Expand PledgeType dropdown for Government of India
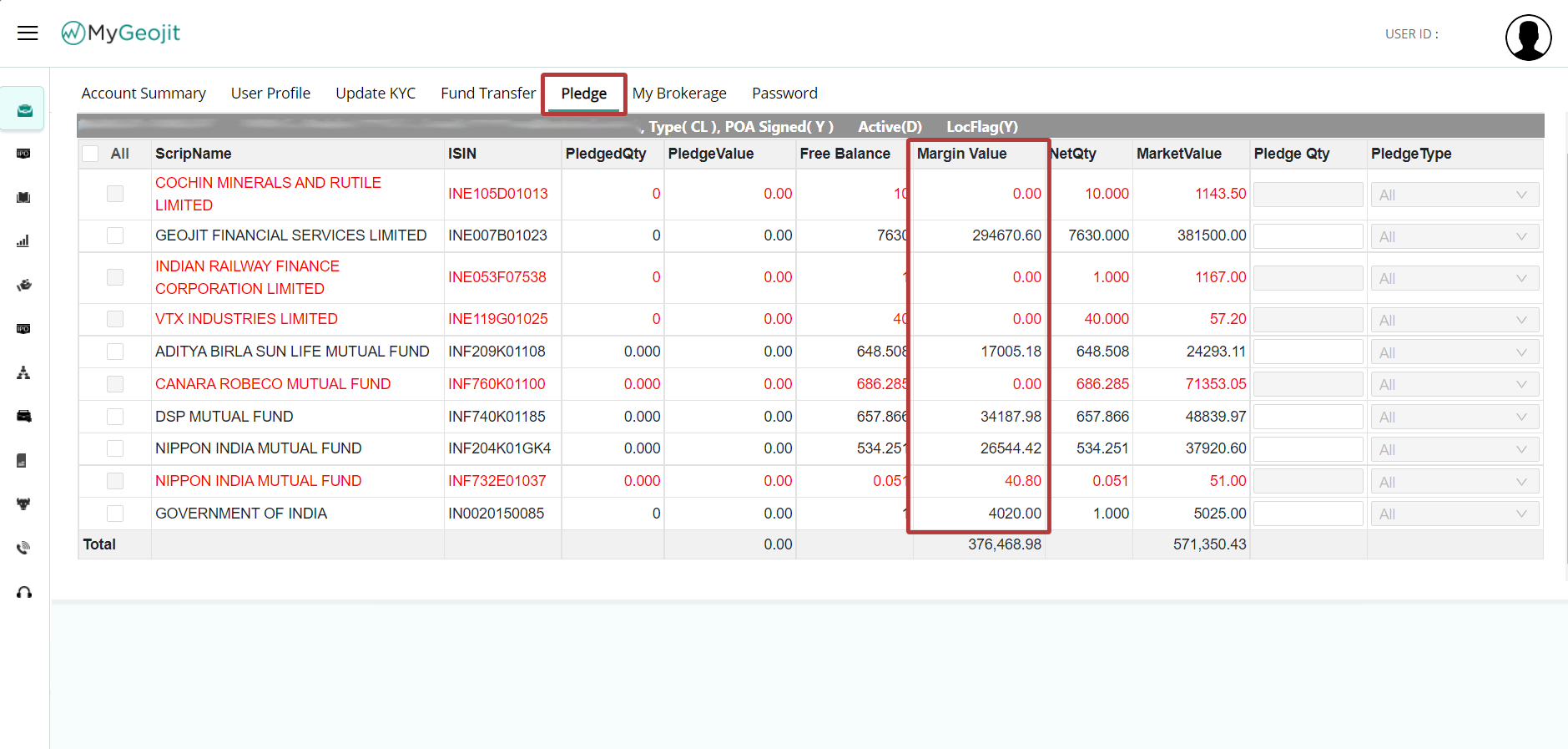 1454,514
